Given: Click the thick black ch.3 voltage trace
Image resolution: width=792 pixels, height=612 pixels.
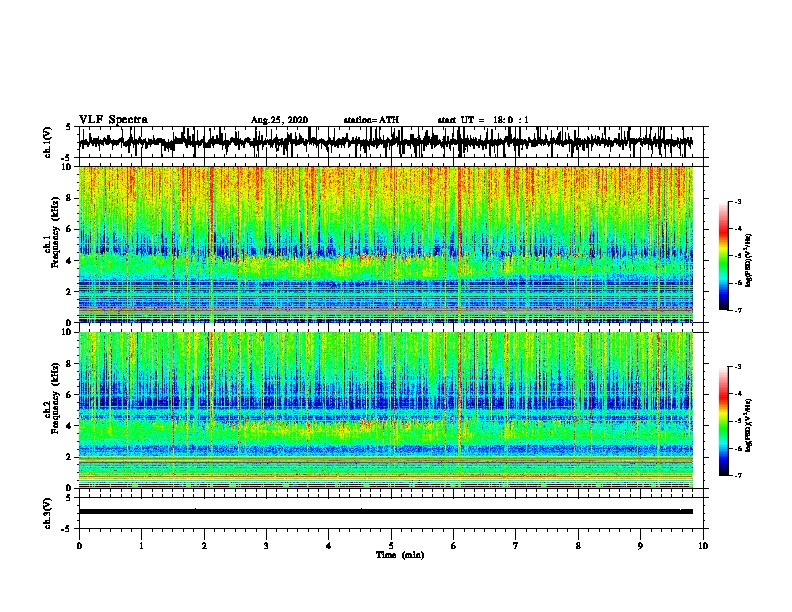Looking at the screenshot, I should (x=385, y=512).
